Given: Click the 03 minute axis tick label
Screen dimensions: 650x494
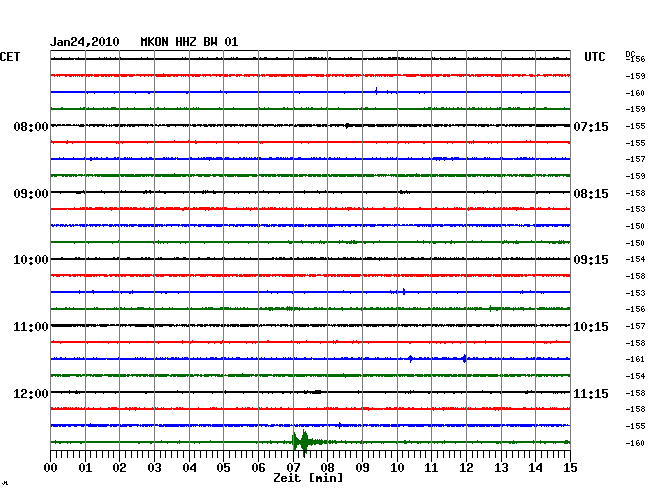Looking at the screenshot, I should pos(154,467).
